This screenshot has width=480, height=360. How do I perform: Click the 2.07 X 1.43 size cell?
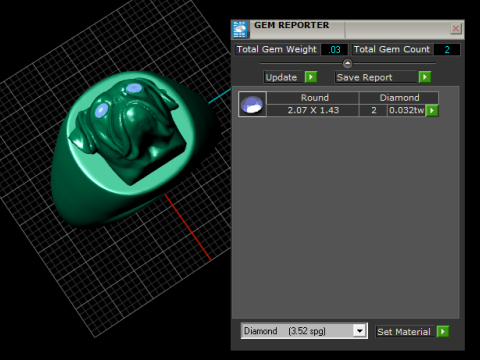pos(313,110)
